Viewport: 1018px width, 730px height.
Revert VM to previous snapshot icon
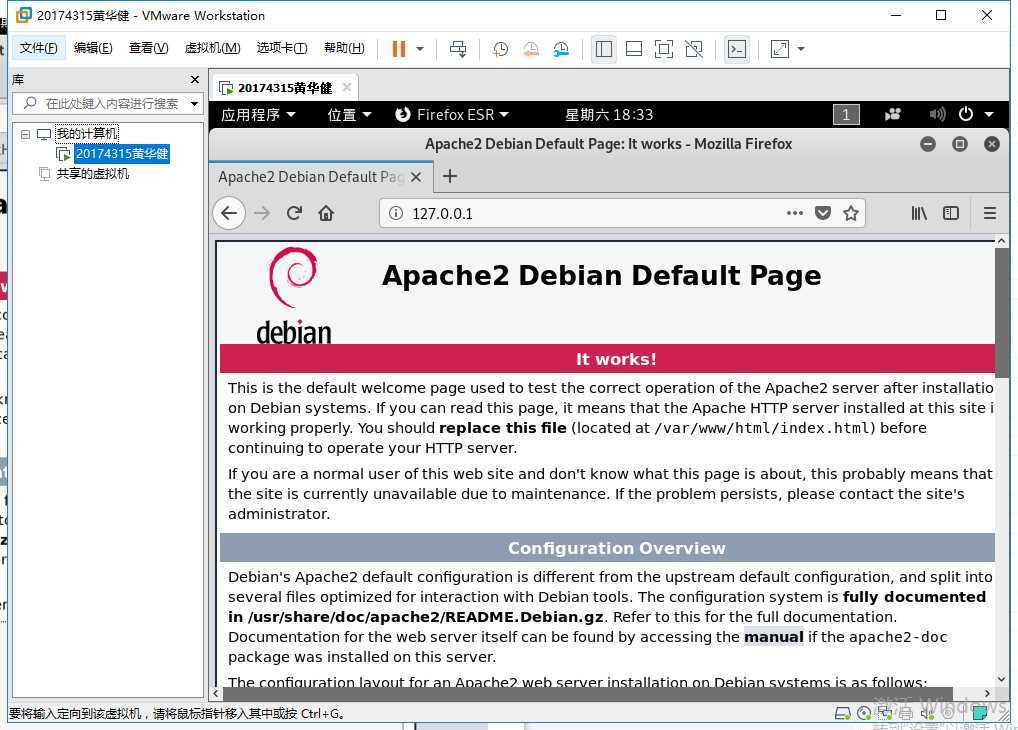click(530, 49)
